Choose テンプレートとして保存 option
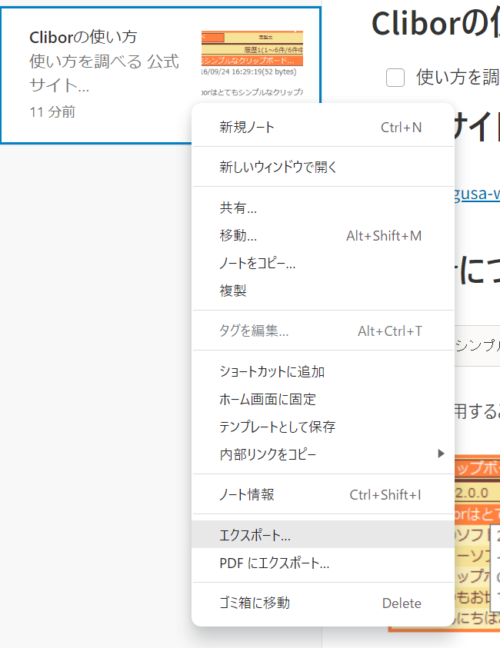500x648 pixels. tap(323, 426)
